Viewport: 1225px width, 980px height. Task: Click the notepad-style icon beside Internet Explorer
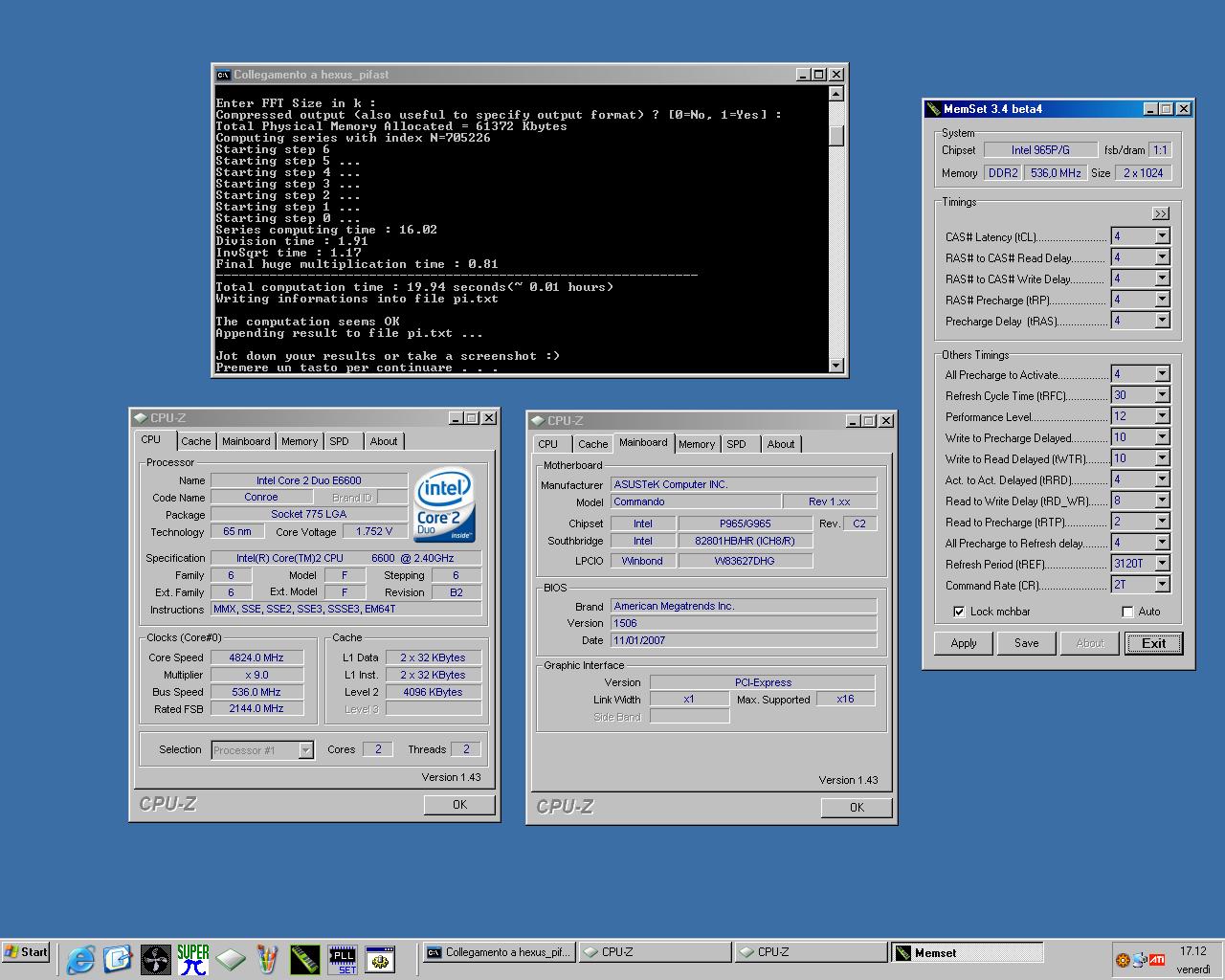coord(118,959)
